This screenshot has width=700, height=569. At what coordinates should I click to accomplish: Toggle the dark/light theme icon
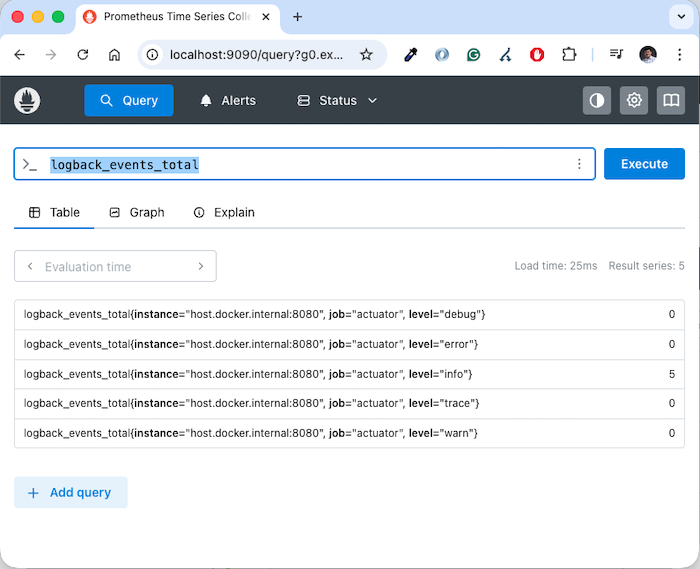point(597,100)
